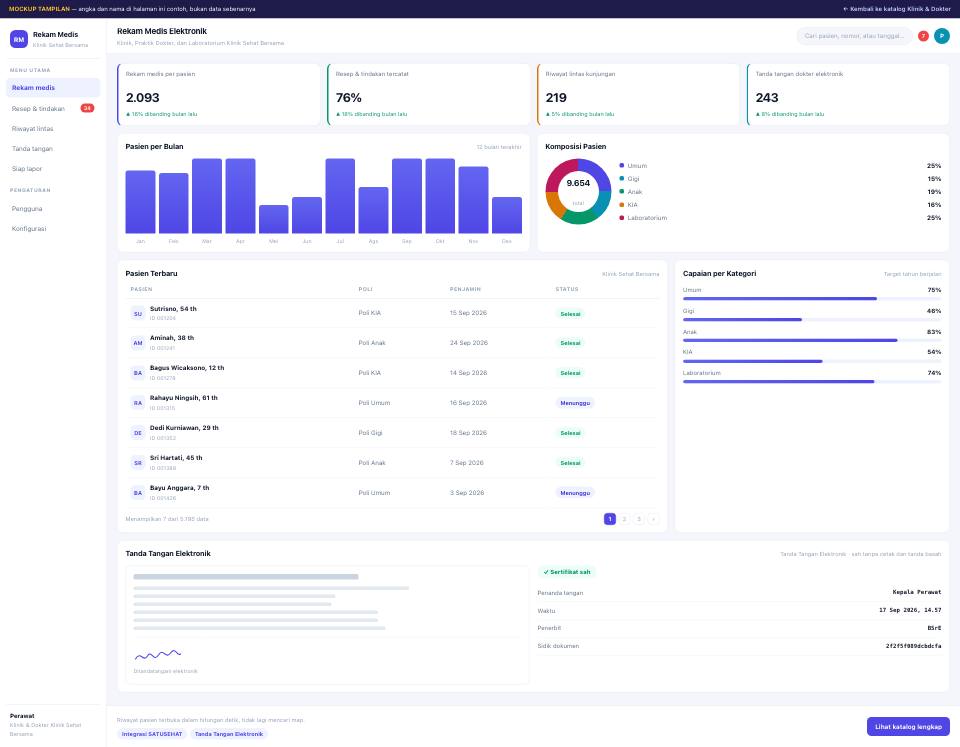Click the search patients input field

point(854,36)
